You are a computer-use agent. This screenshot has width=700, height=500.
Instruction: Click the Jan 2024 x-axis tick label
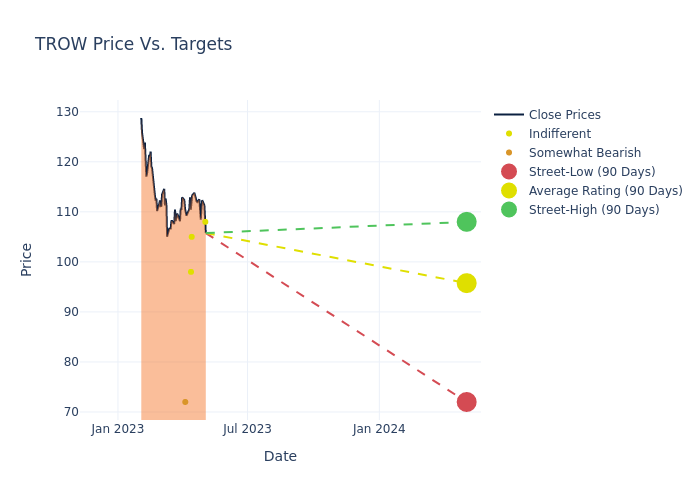pos(379,429)
